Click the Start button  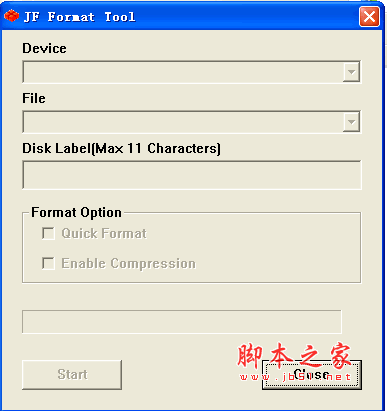[x=72, y=375]
